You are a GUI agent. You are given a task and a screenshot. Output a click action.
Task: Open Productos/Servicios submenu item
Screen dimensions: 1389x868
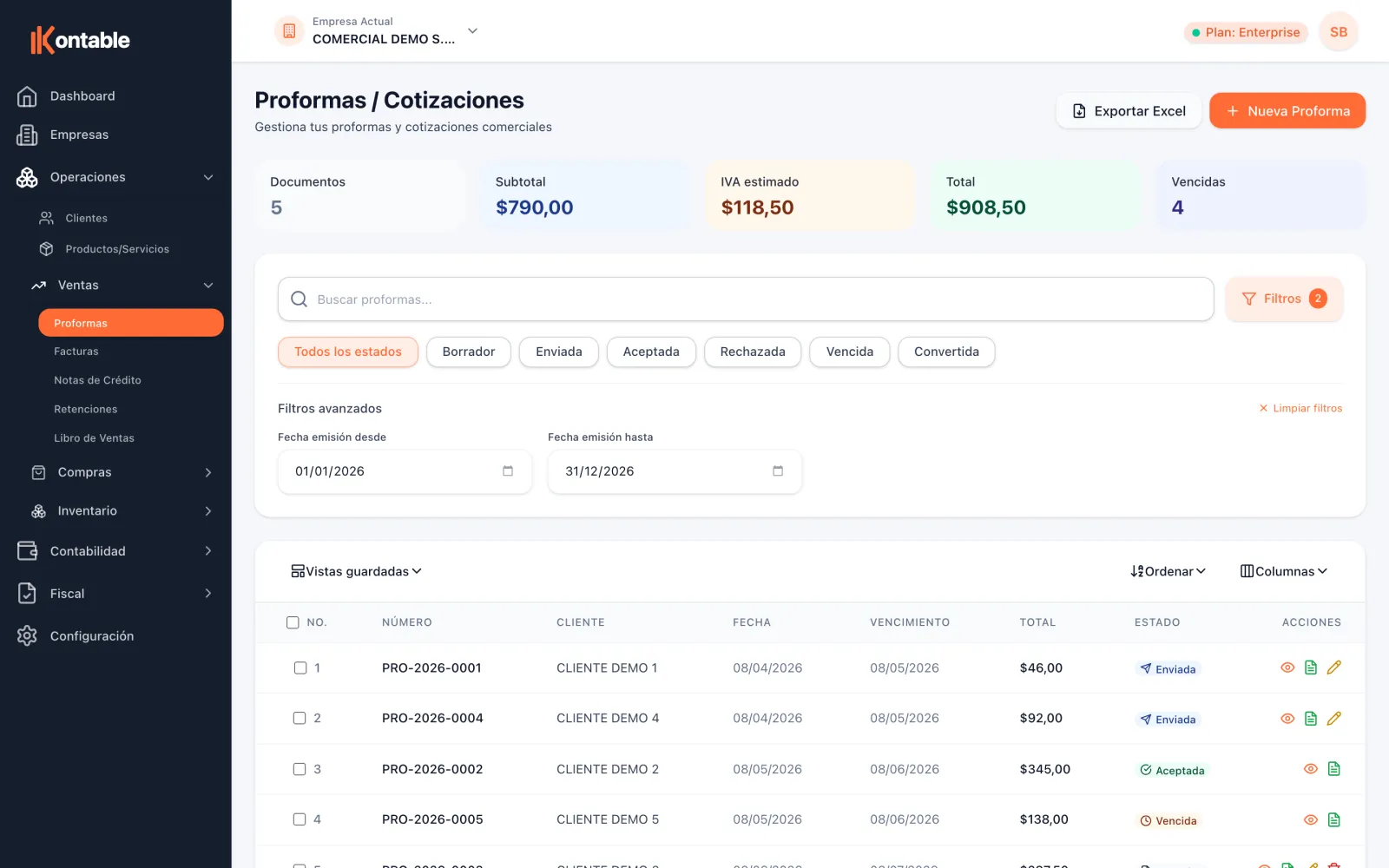[x=117, y=249]
